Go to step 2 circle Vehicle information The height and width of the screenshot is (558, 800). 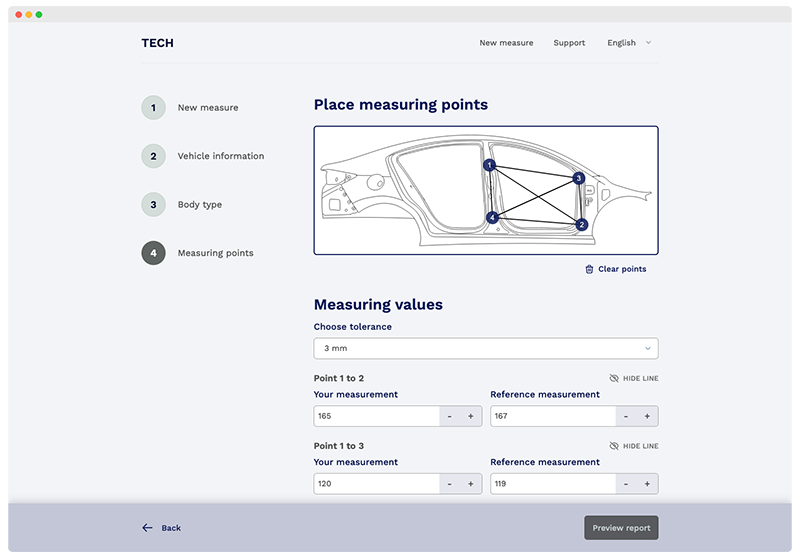point(154,156)
